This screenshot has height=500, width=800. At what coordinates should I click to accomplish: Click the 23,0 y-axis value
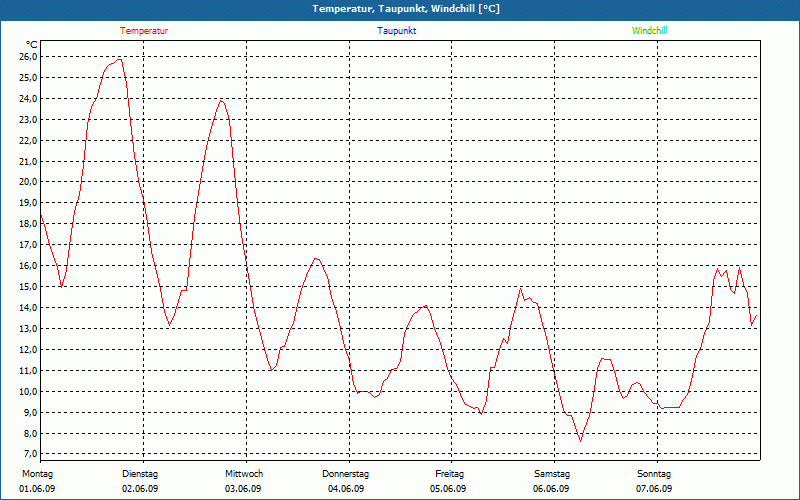pos(29,119)
